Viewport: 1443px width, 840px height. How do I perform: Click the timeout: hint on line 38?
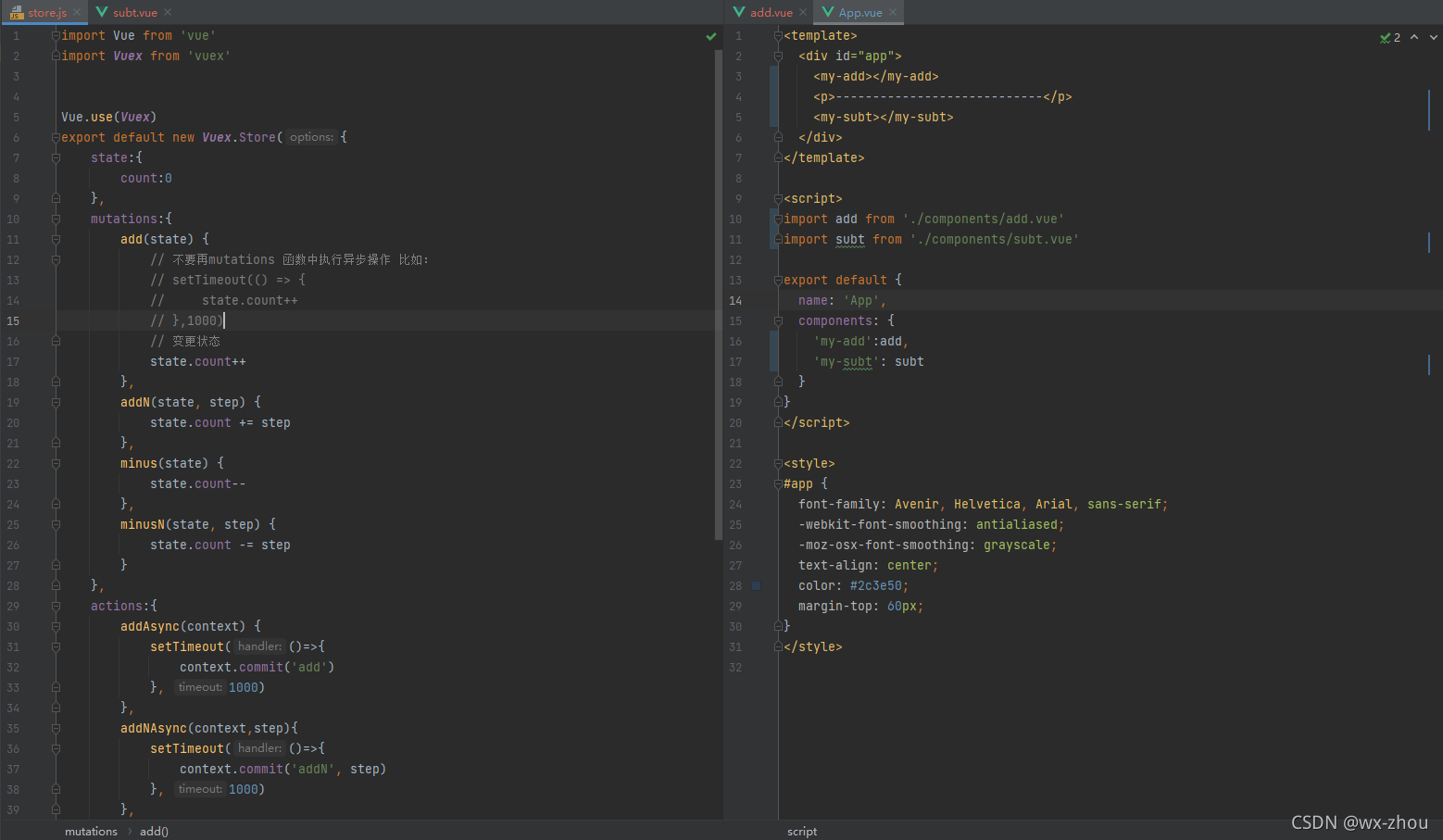pyautogui.click(x=200, y=789)
